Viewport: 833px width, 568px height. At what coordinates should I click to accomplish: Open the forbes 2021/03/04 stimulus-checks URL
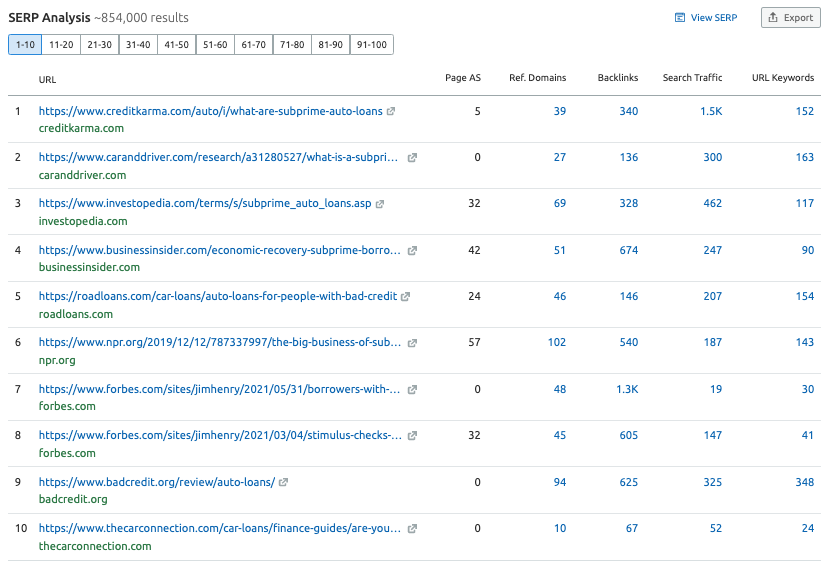[x=220, y=435]
